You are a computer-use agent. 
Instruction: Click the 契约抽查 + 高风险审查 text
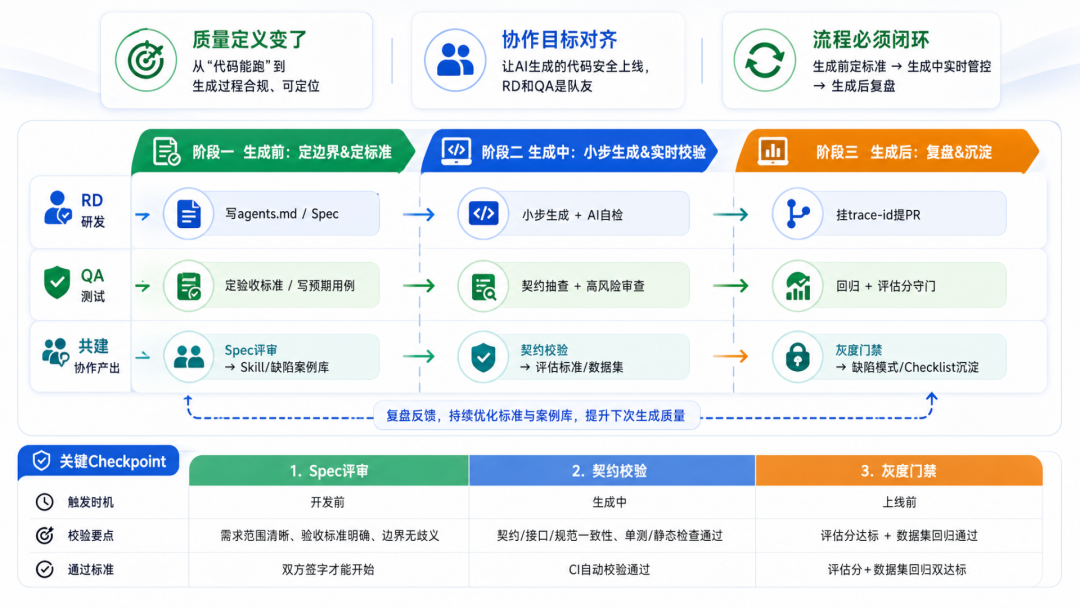point(583,286)
